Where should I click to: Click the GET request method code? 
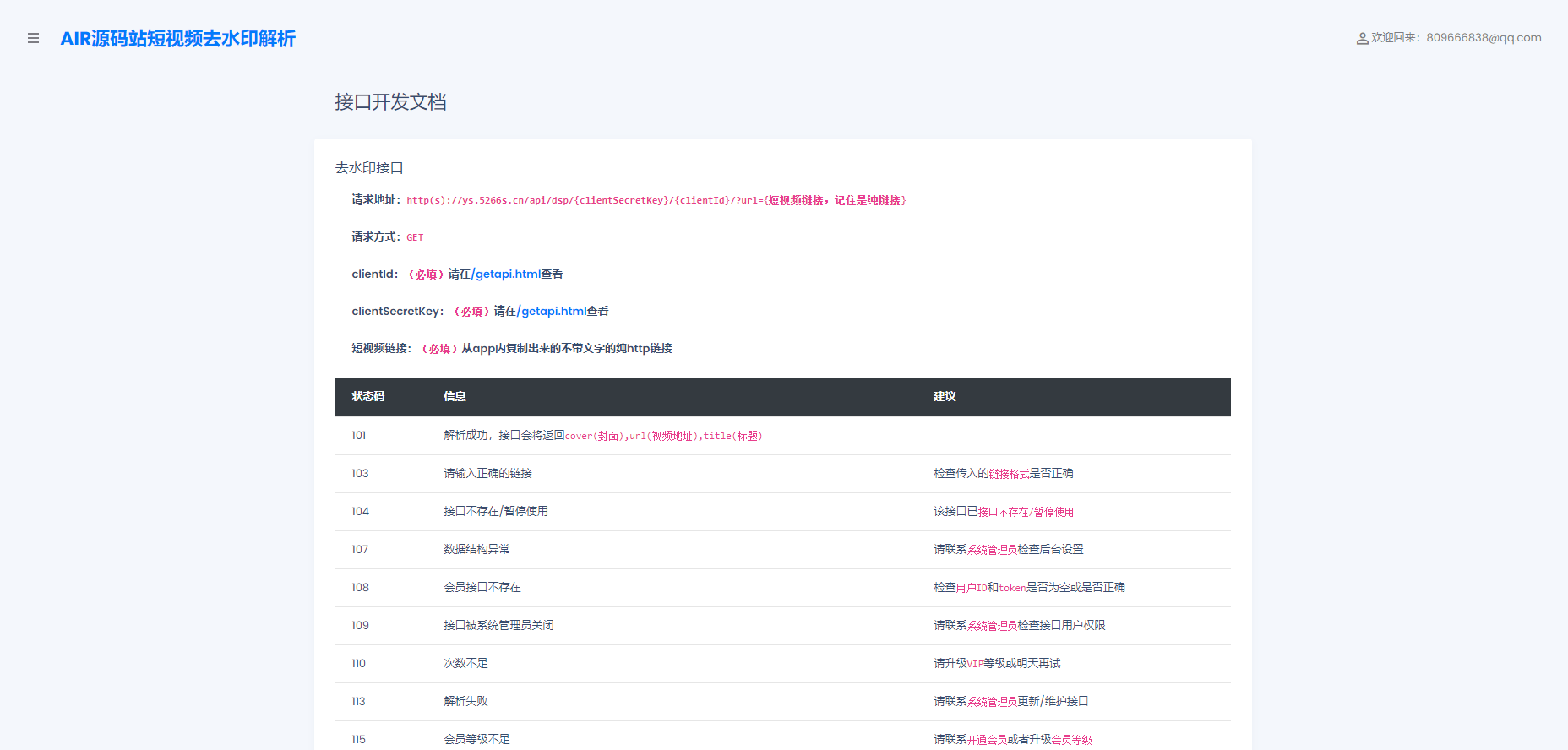point(415,237)
